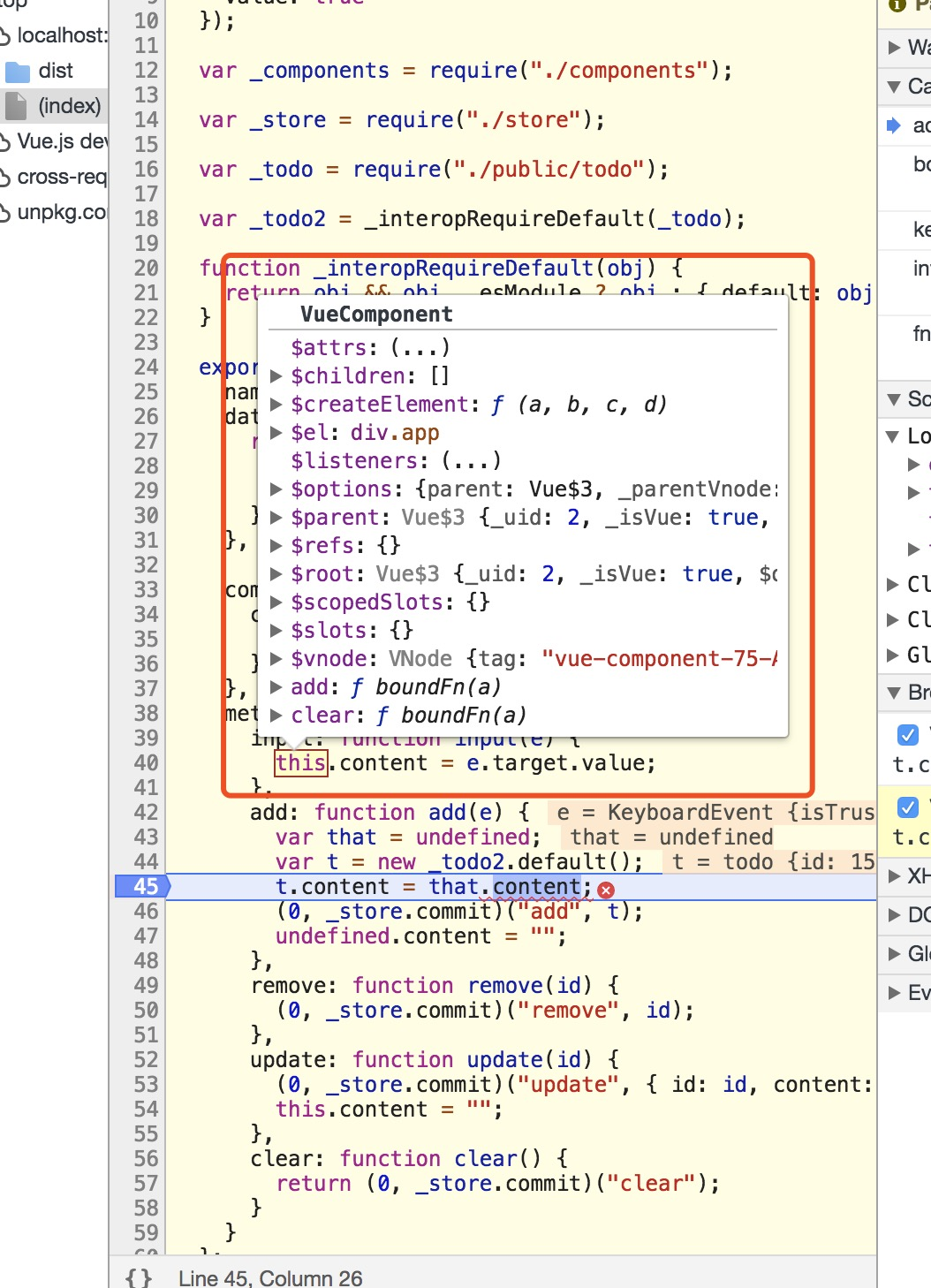Click the highlighted 'content' token on line 45
Screen dimensions: 931x1288
pyautogui.click(x=537, y=886)
